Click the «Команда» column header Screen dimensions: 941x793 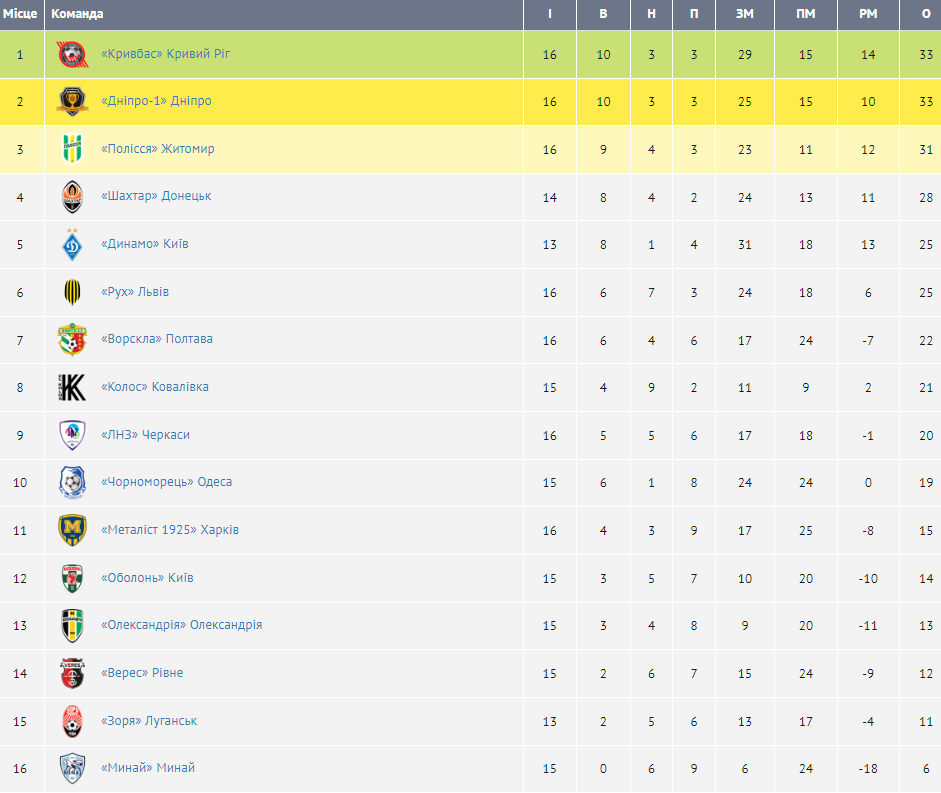point(77,14)
